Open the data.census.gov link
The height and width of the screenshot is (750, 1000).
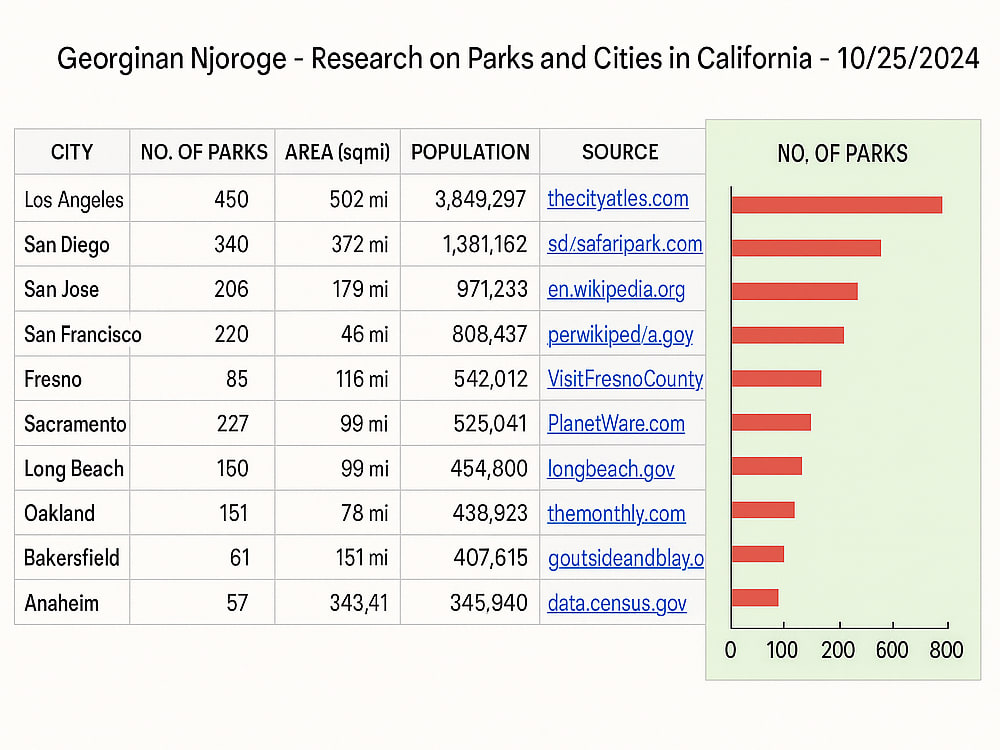(x=617, y=603)
